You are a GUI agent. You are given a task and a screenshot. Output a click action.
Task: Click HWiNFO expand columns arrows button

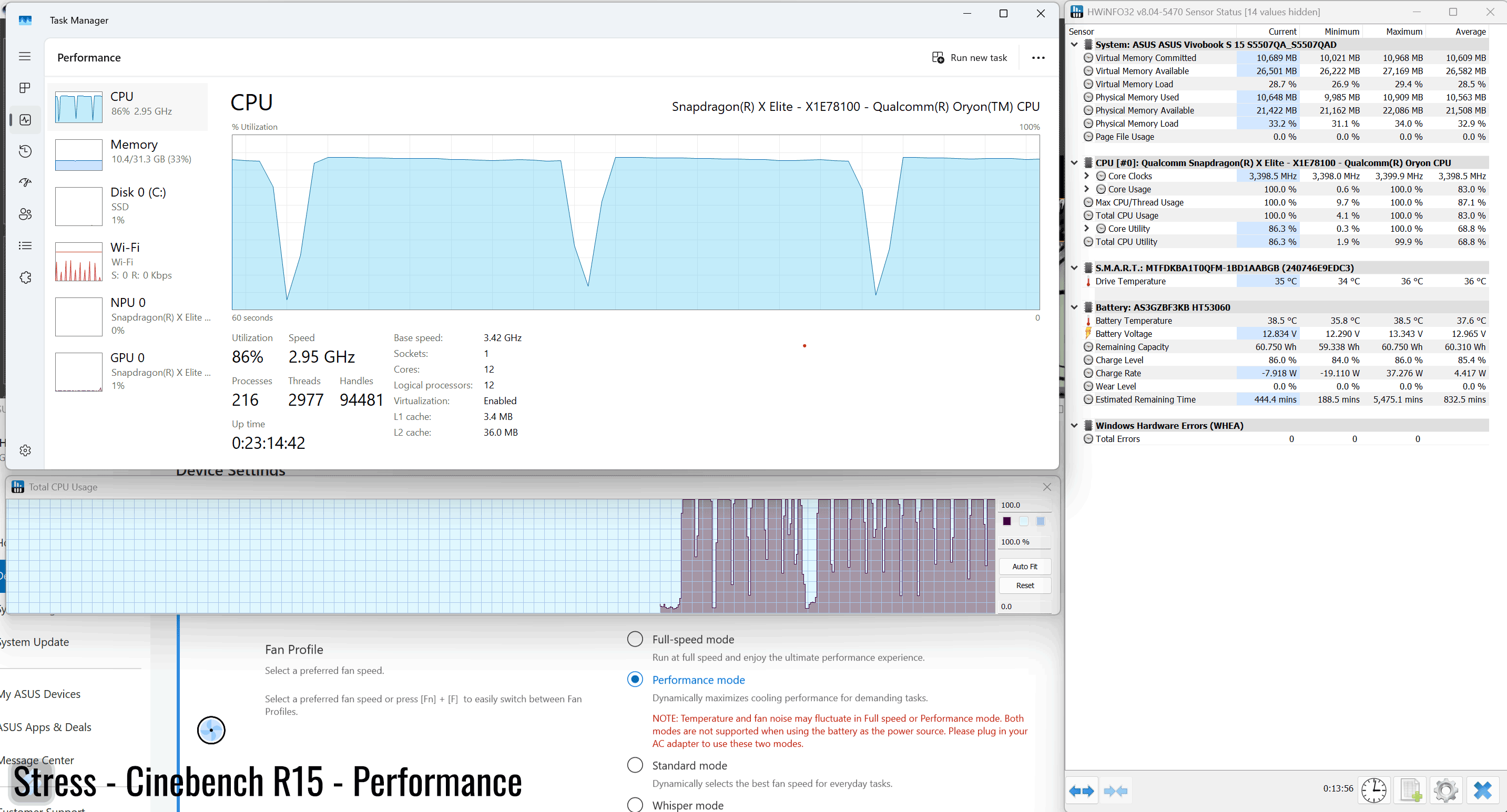(x=1081, y=791)
